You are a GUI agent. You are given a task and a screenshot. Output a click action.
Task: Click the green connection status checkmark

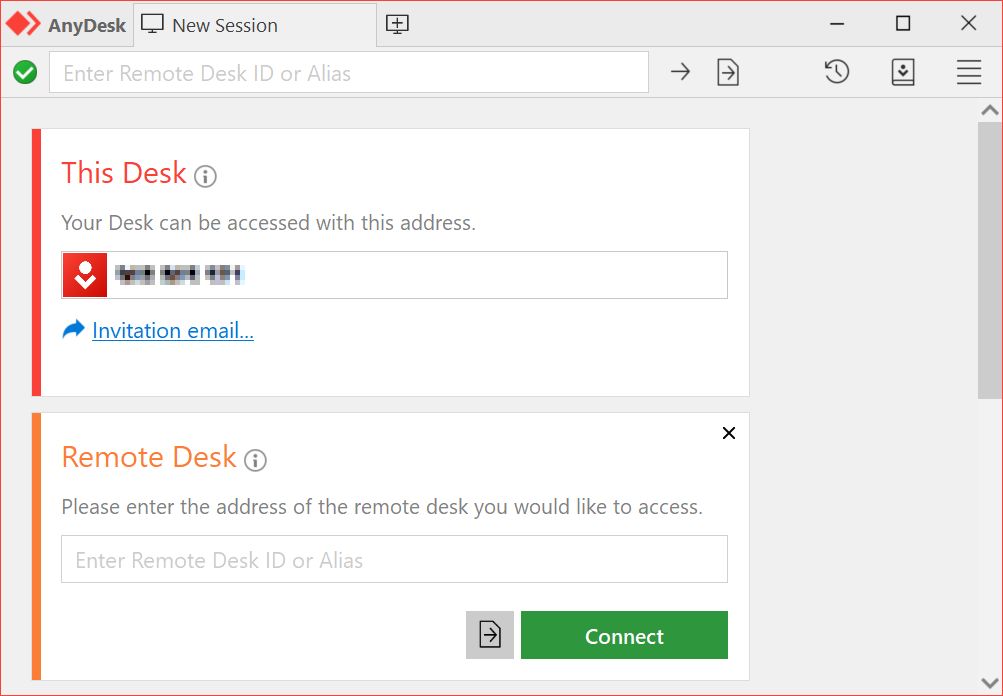pos(25,72)
